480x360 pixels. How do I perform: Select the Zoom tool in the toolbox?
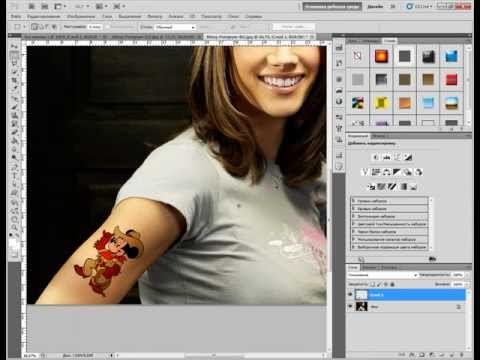point(14,228)
